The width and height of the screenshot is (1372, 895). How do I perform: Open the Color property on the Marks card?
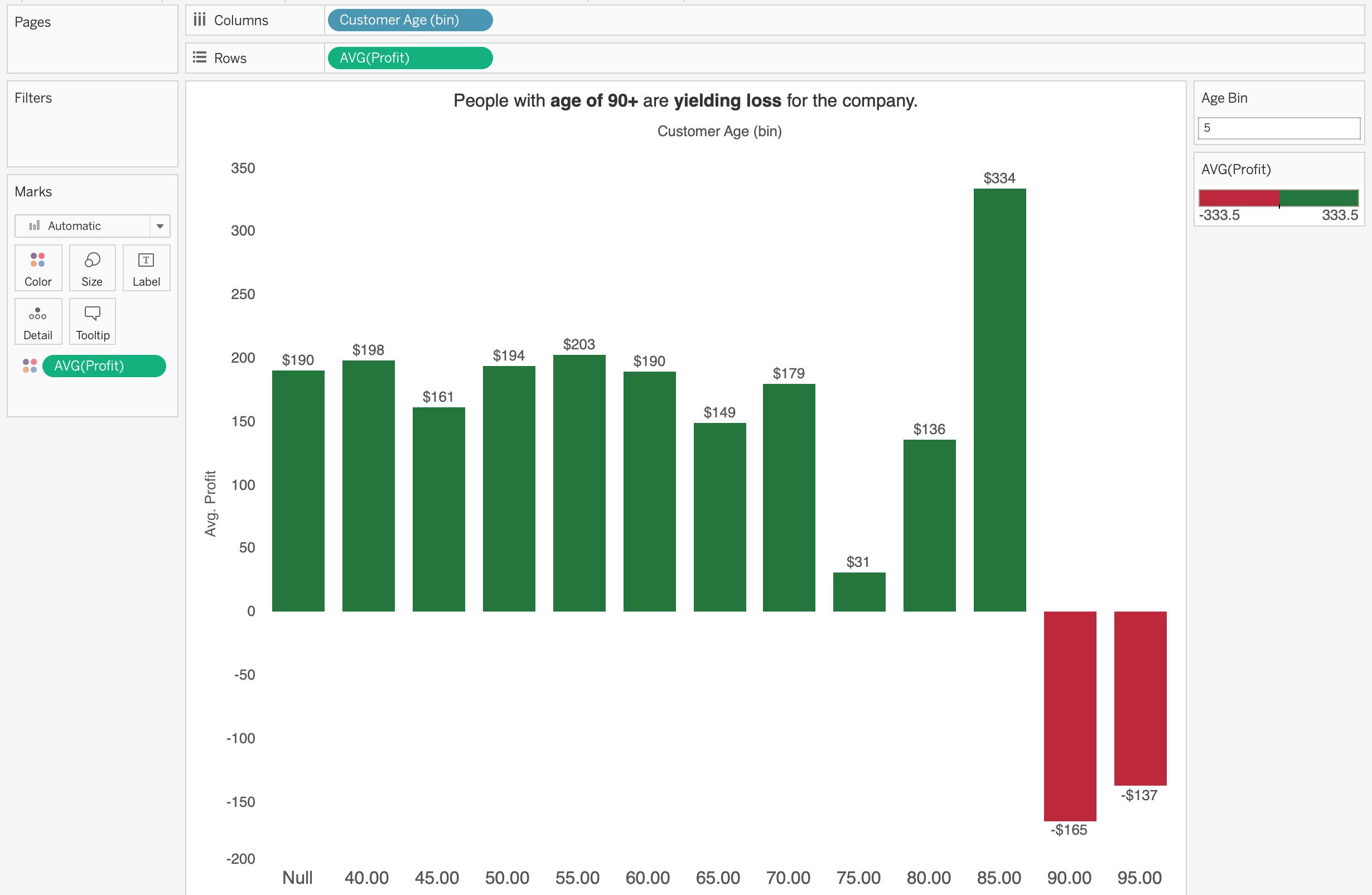coord(37,267)
